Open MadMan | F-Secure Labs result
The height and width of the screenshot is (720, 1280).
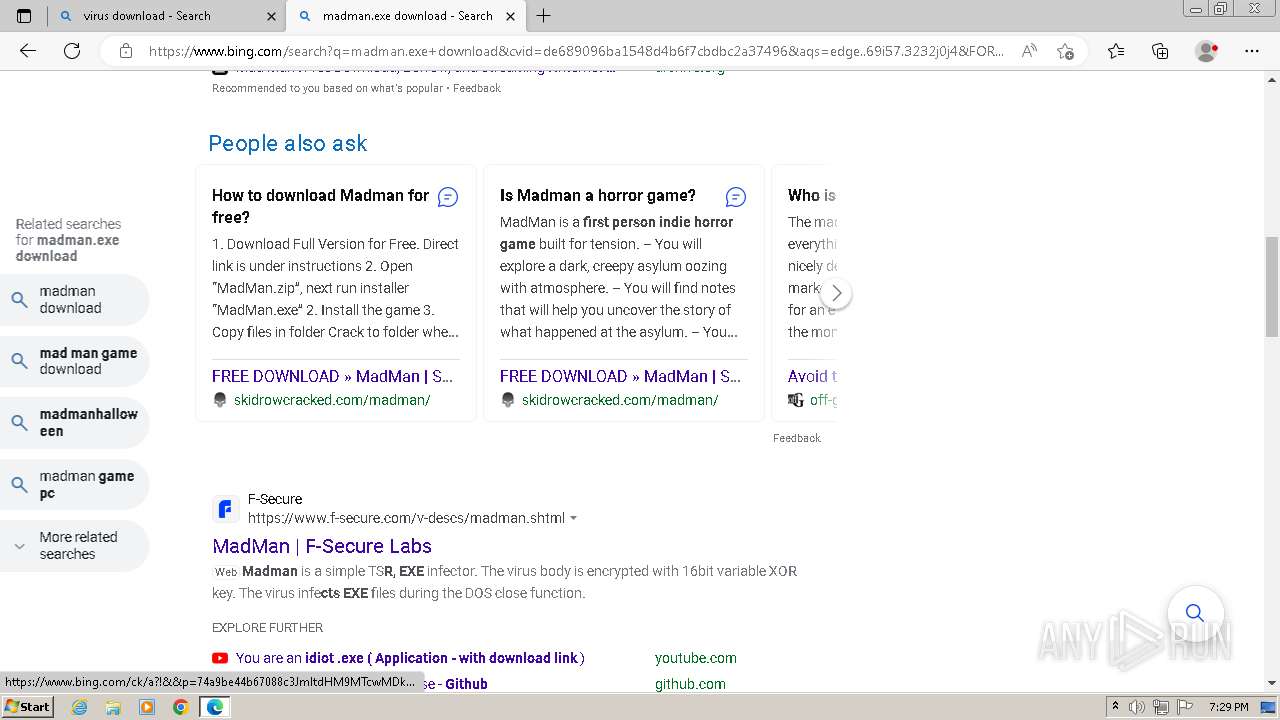coord(322,546)
